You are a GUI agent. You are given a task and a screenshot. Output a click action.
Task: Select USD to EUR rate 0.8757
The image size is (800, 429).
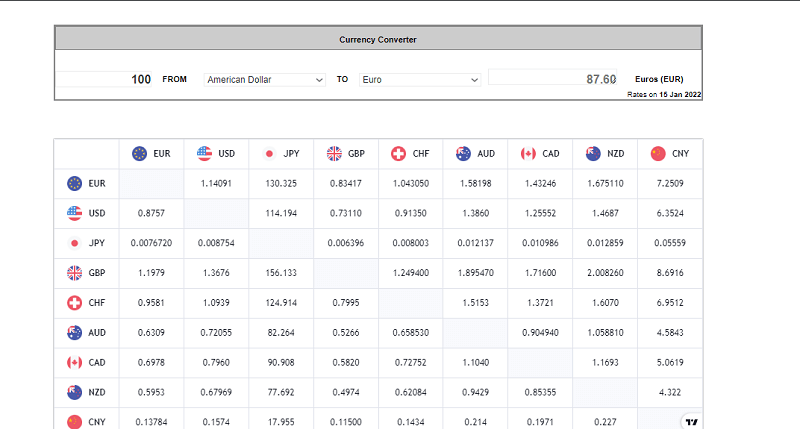[152, 213]
